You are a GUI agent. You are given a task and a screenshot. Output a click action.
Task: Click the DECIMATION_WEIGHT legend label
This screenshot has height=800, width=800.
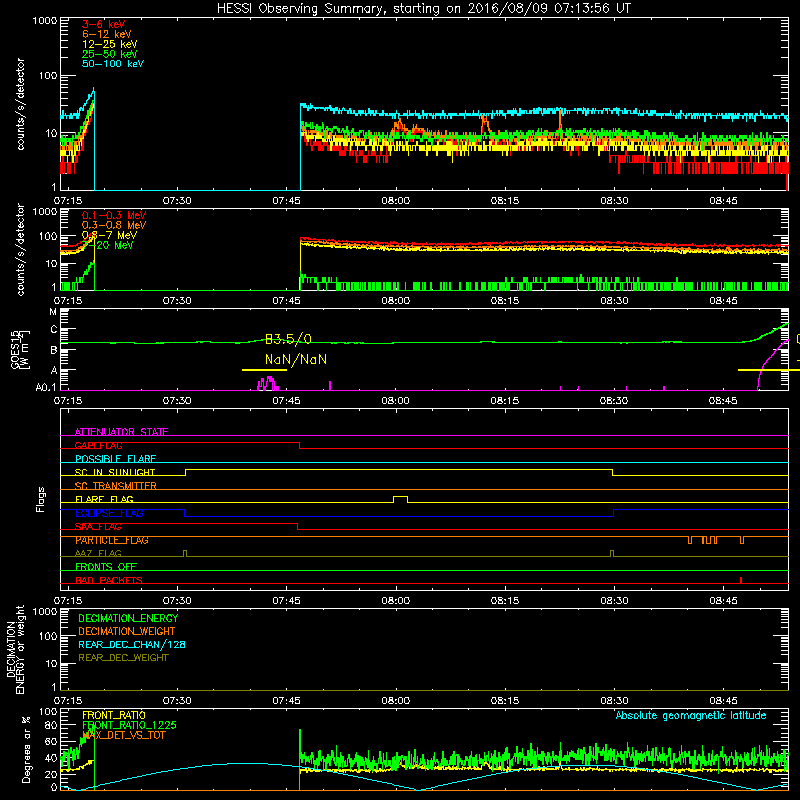[x=127, y=631]
